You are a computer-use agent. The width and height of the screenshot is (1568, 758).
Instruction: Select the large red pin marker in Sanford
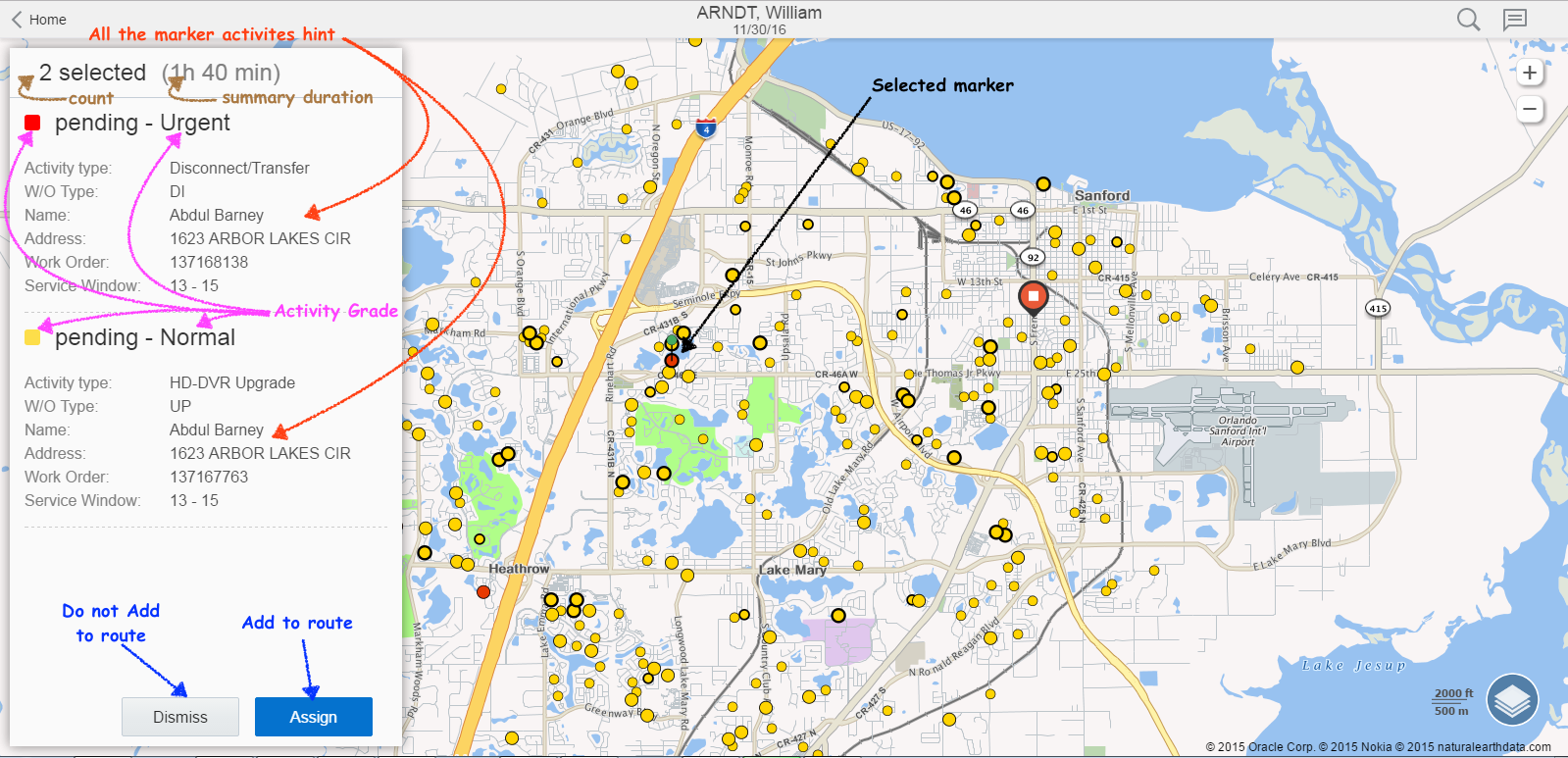1033,298
